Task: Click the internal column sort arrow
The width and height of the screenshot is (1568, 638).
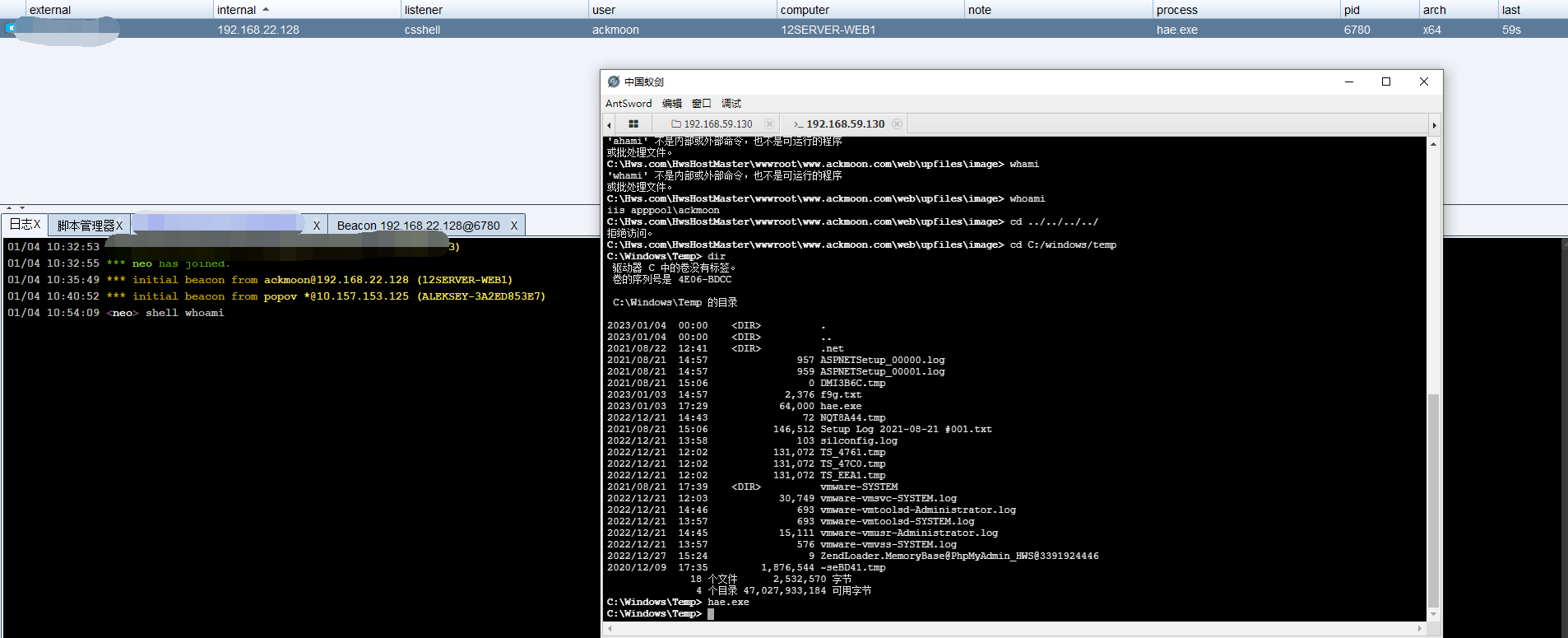Action: point(266,10)
